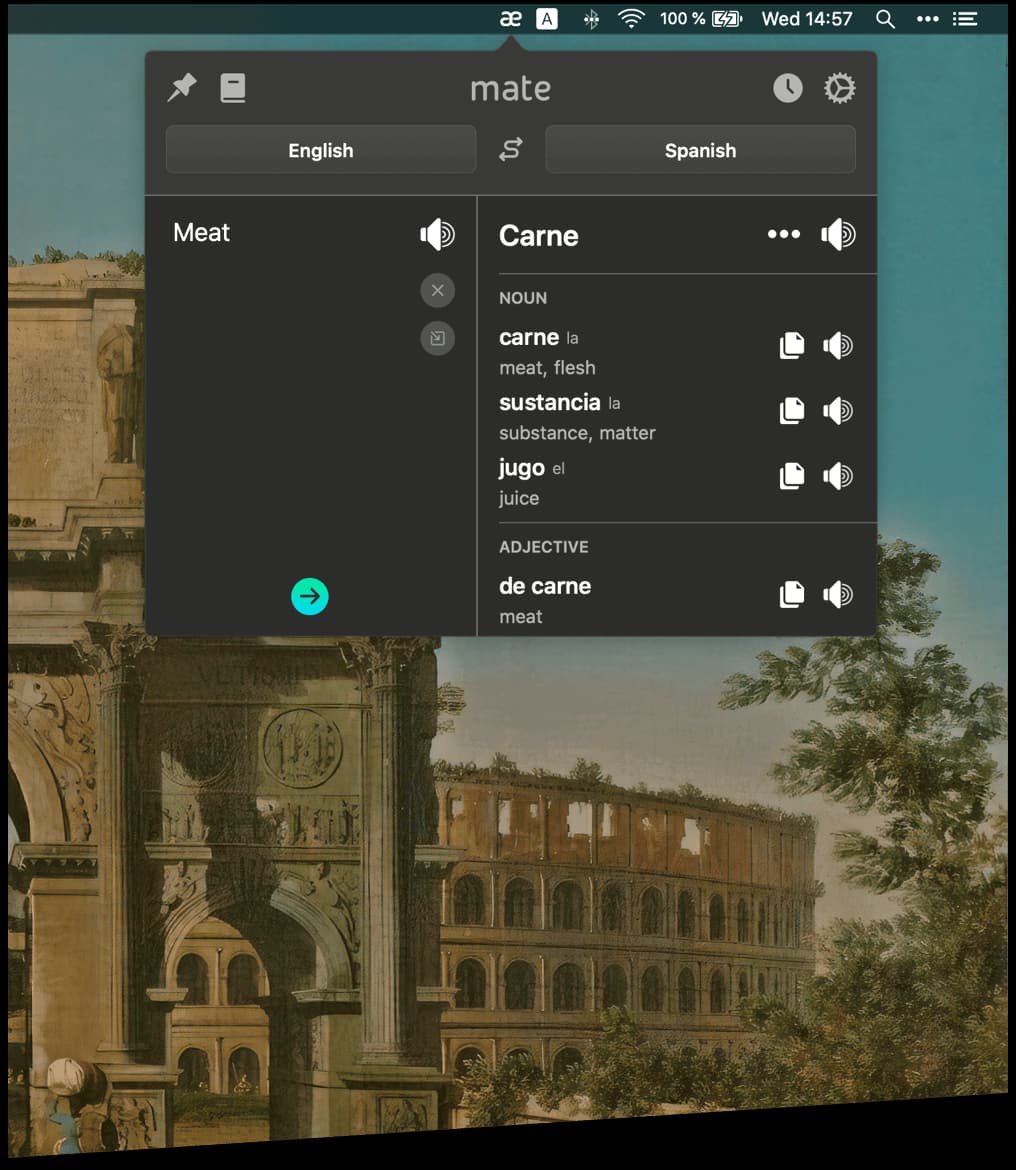Mute audio for the jugo entry
Screen dimensions: 1016x1170
836,476
